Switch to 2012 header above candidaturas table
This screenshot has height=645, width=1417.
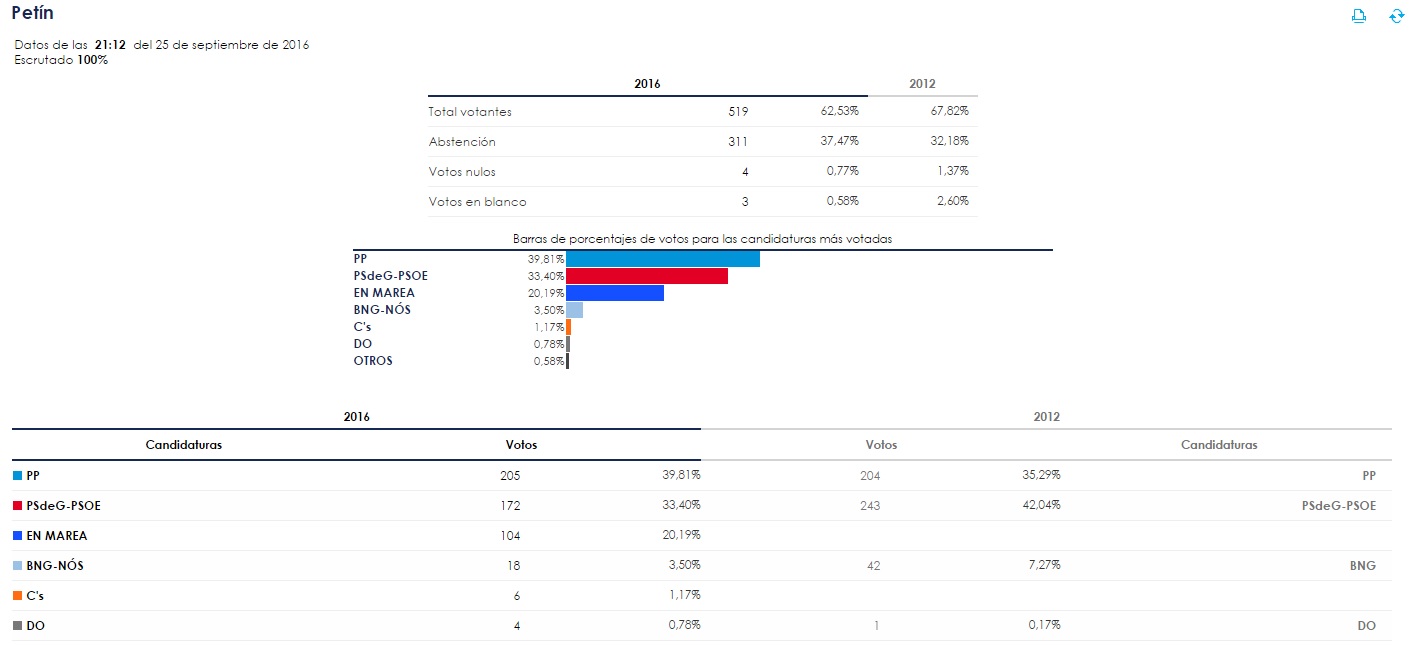coord(1046,416)
